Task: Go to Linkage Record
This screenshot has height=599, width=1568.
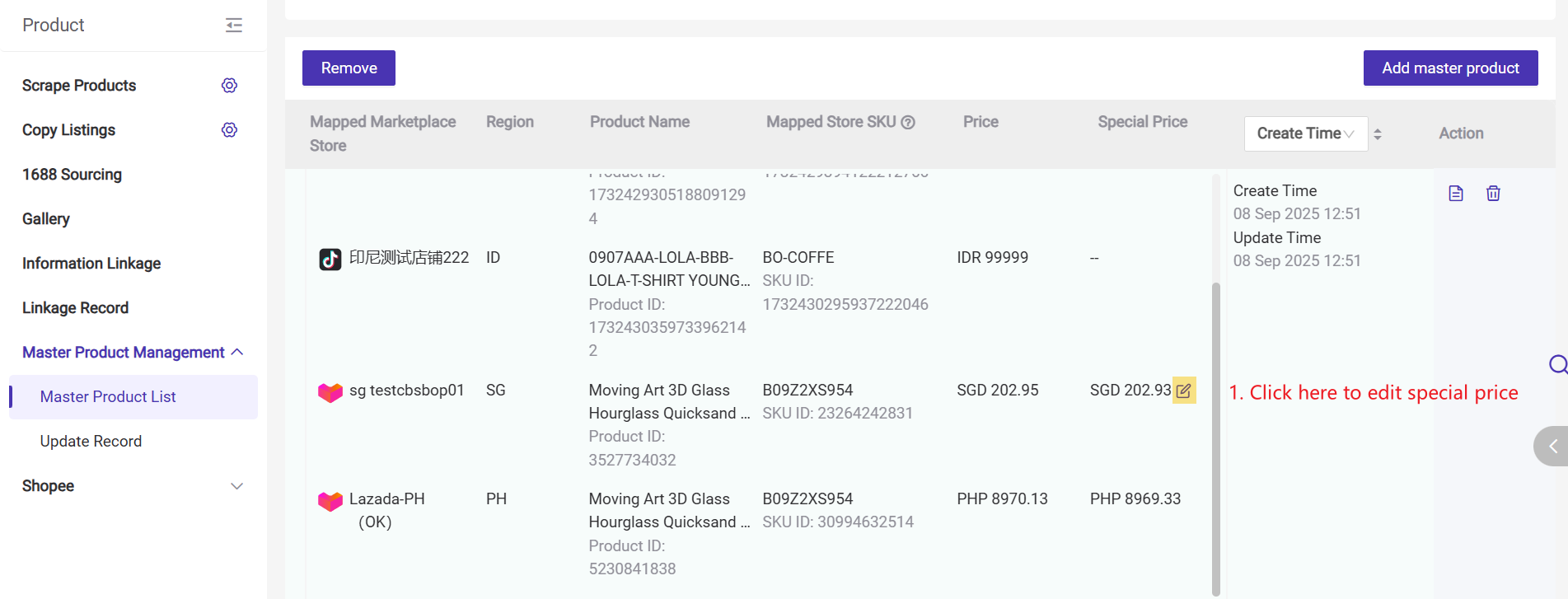Action: [75, 308]
